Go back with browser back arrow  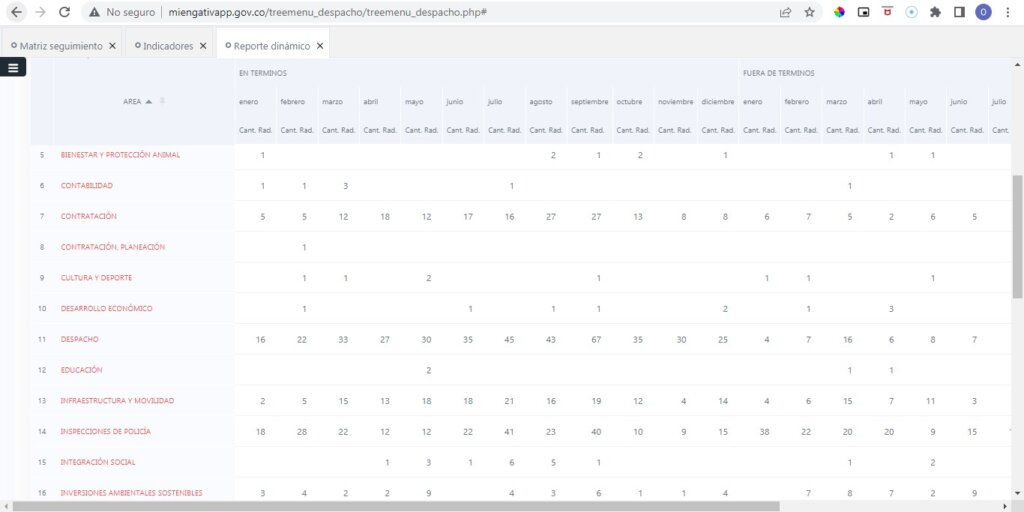click(17, 12)
